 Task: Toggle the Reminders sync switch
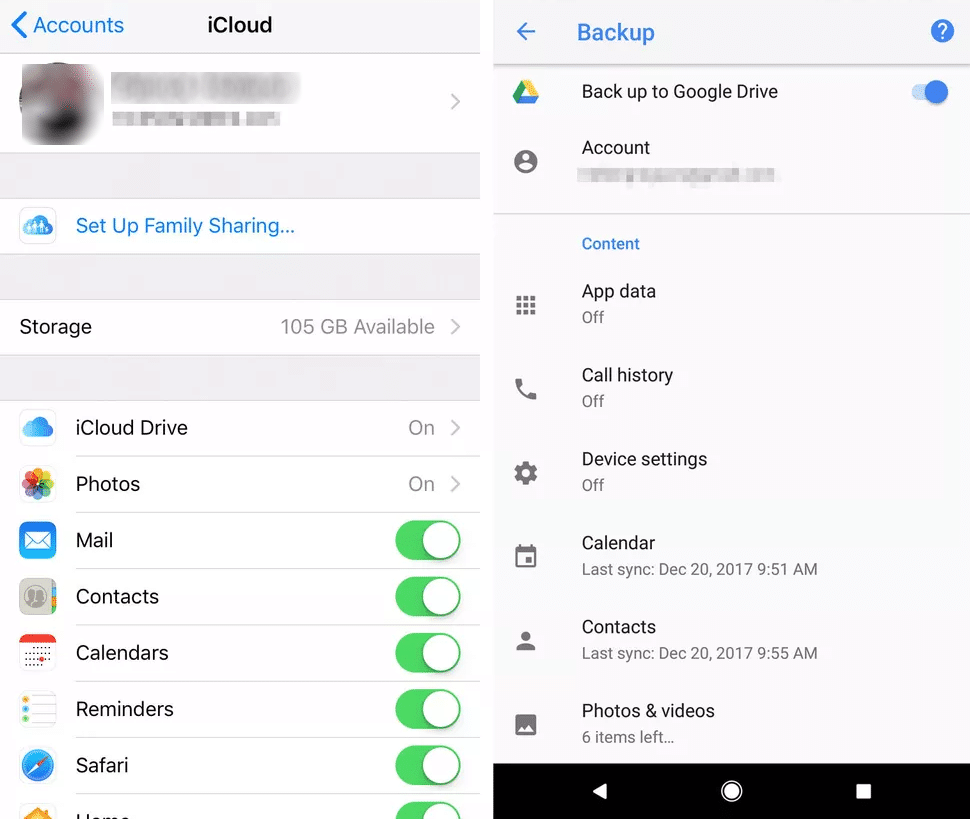coord(428,710)
